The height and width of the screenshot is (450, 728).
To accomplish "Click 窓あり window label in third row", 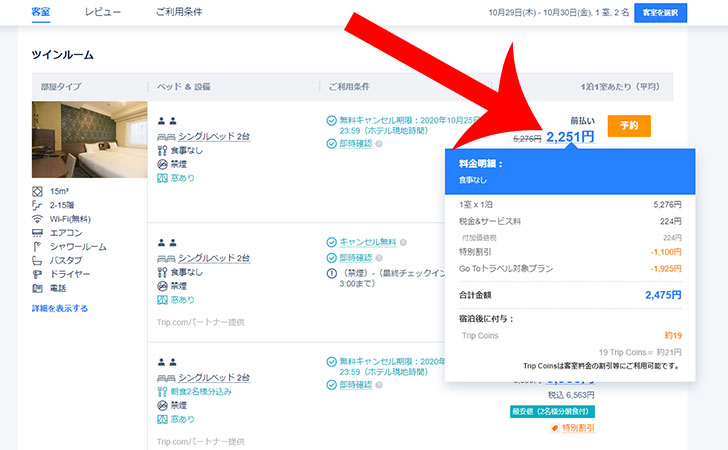I will click(x=182, y=419).
